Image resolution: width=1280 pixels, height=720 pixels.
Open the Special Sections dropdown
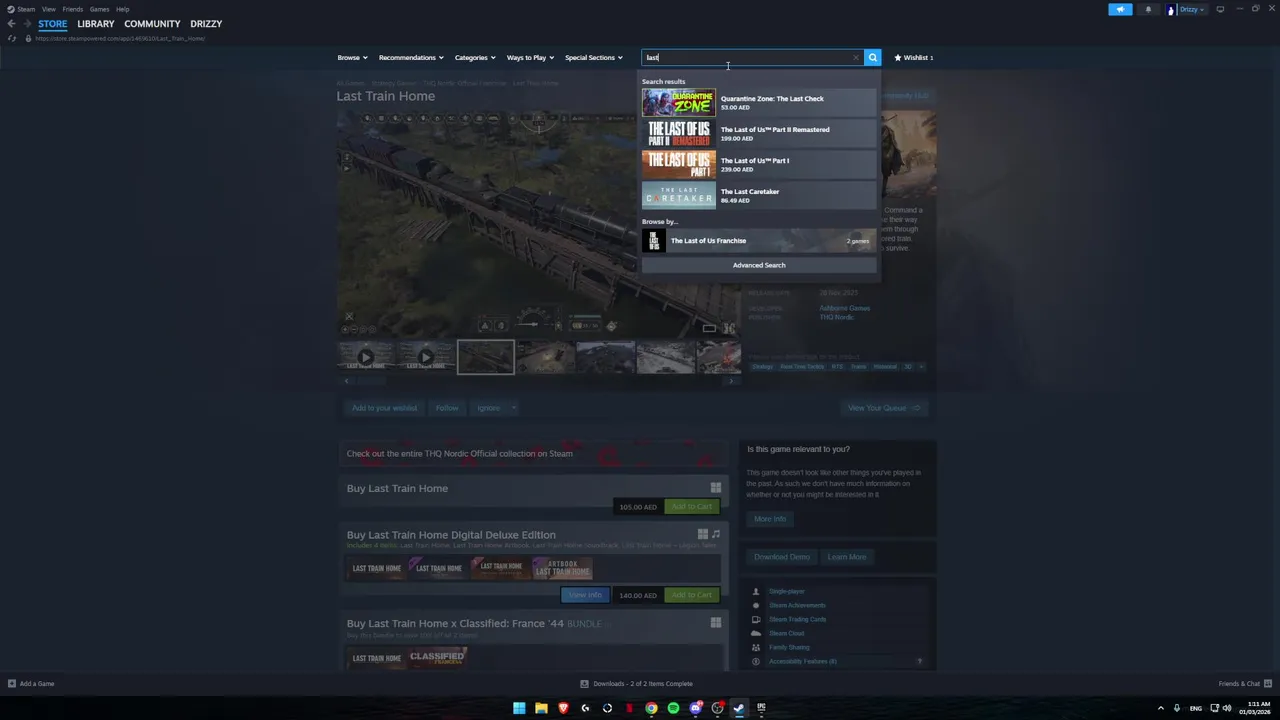594,57
